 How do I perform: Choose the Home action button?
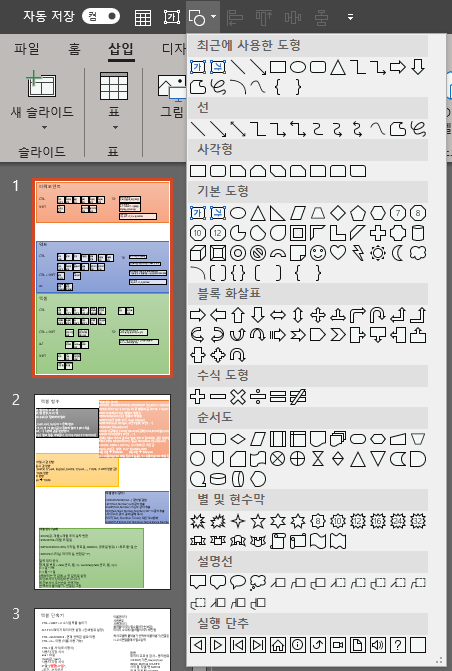278,644
